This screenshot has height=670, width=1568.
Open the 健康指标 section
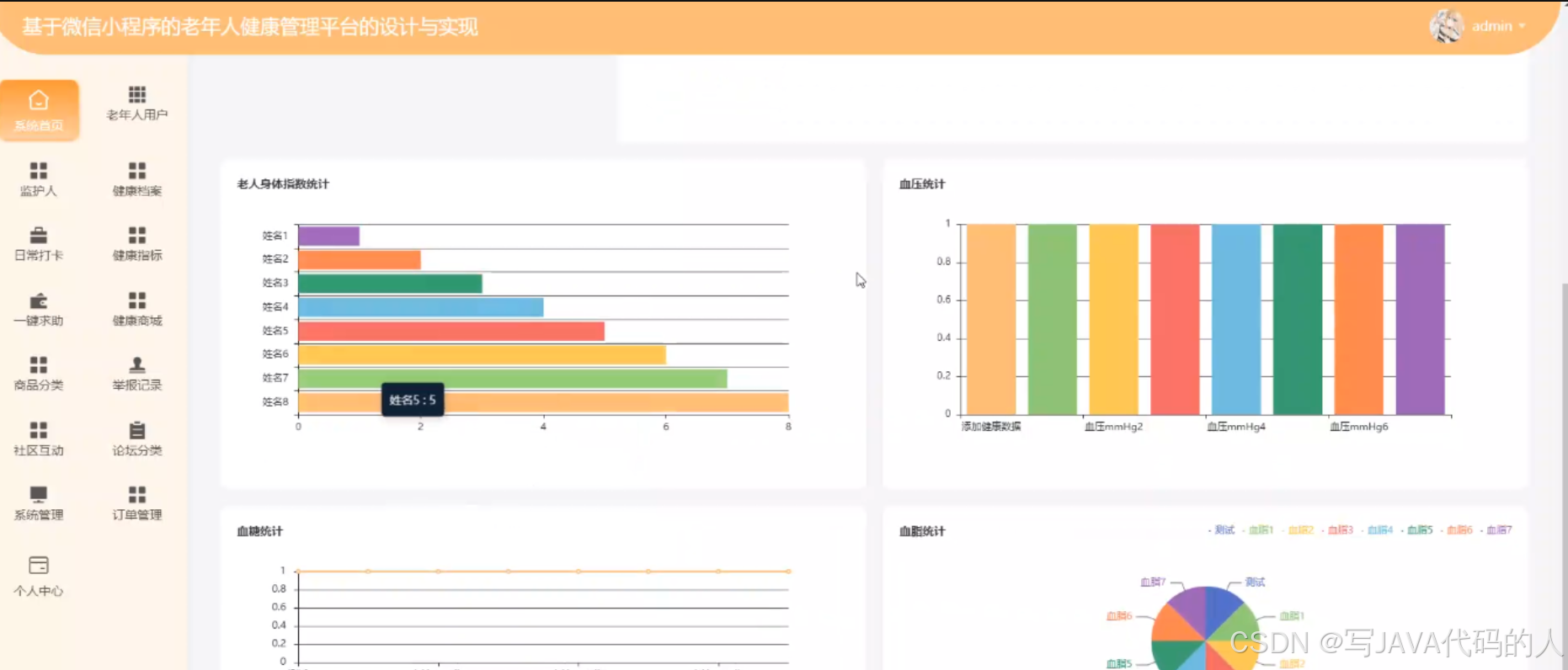pyautogui.click(x=137, y=244)
